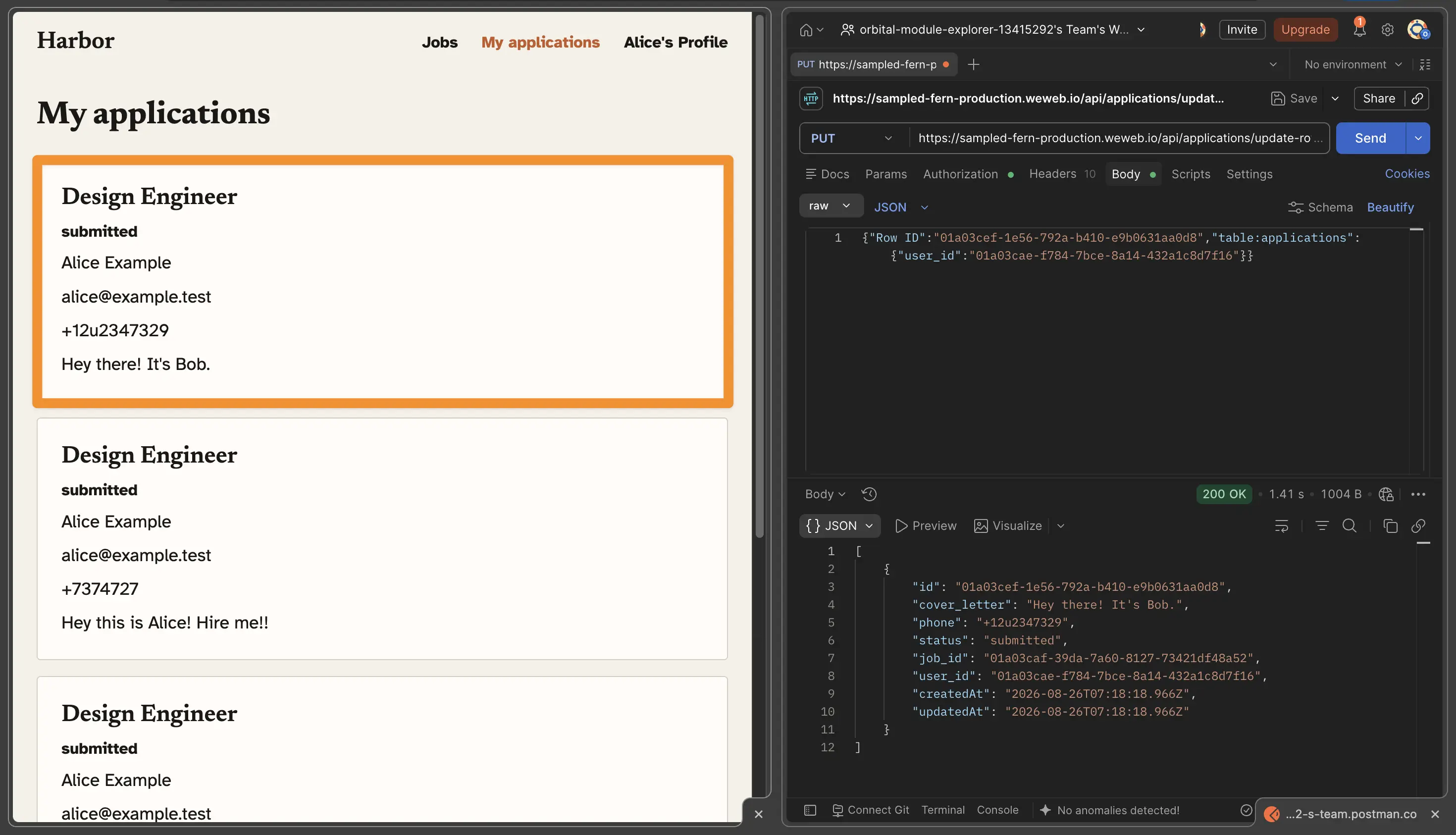The width and height of the screenshot is (1456, 835).
Task: Click the Postman home icon
Action: tap(806, 30)
